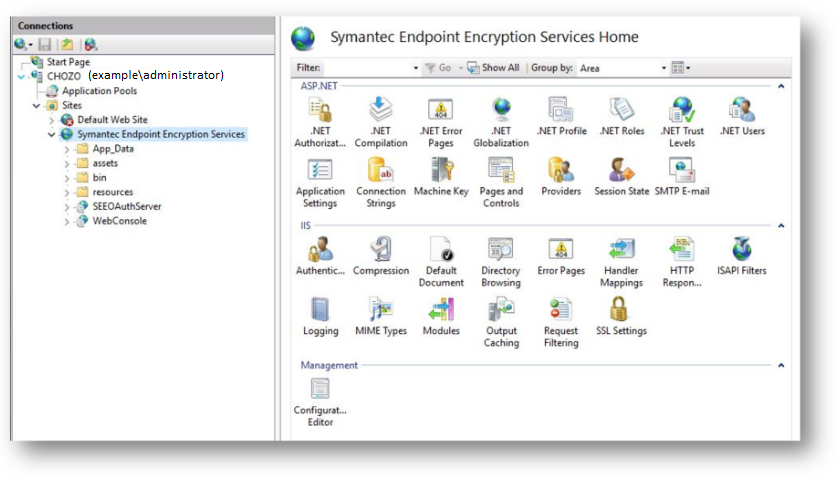Open the view mode dropdown button
Image resolution: width=836 pixels, height=483 pixels.
(681, 68)
